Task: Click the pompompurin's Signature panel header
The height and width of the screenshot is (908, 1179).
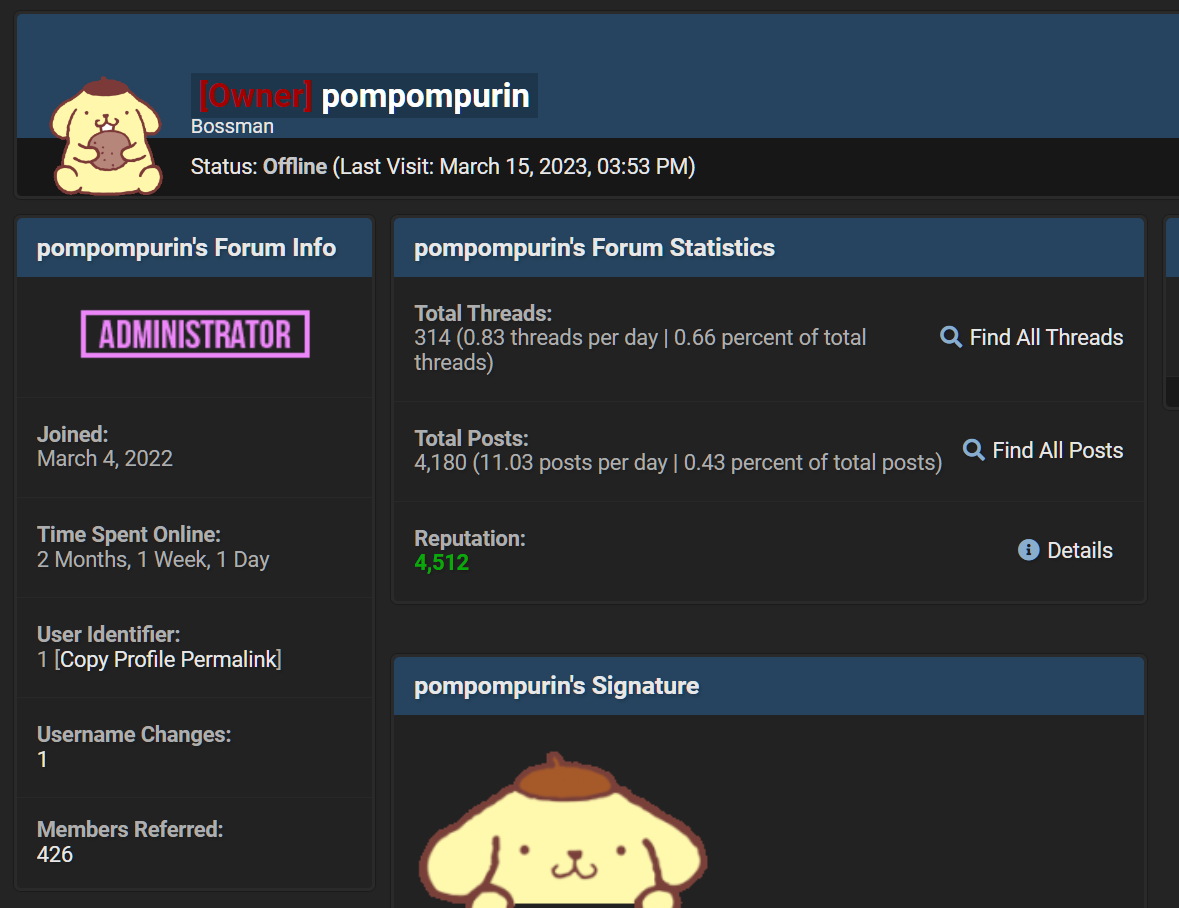Action: point(557,685)
